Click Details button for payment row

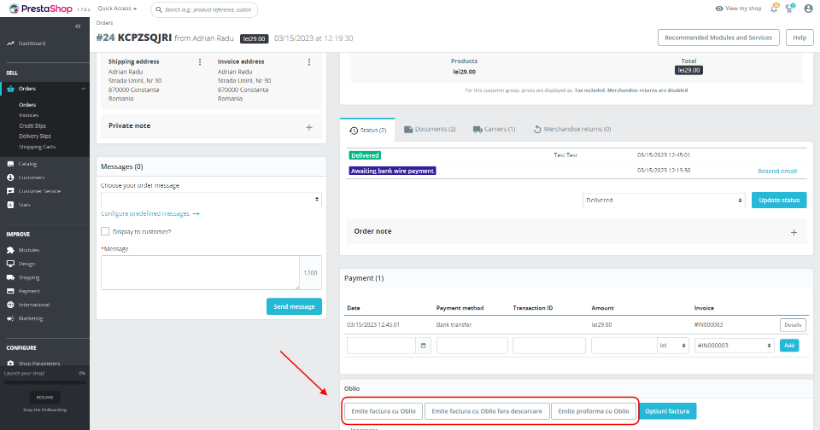[793, 325]
